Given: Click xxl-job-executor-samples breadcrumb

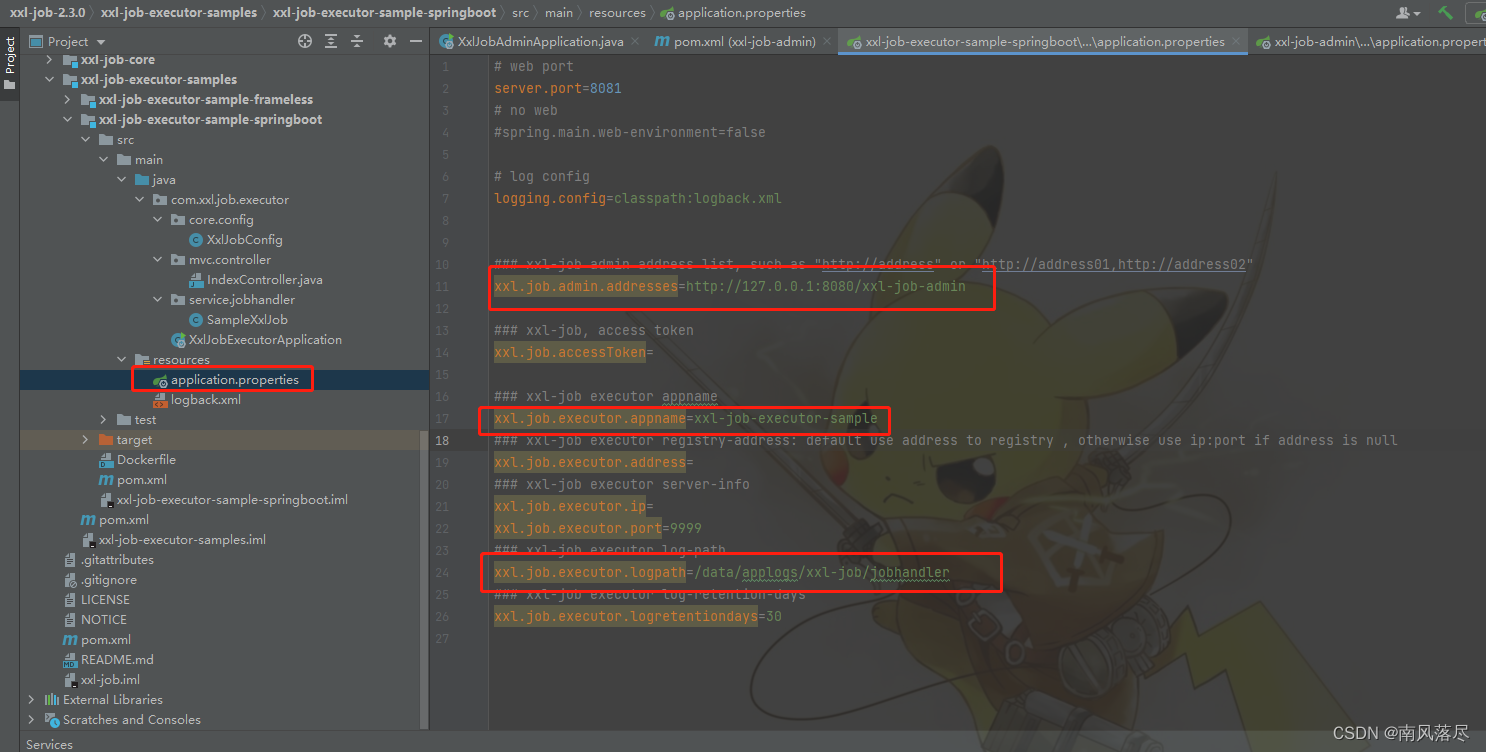Looking at the screenshot, I should coord(179,13).
